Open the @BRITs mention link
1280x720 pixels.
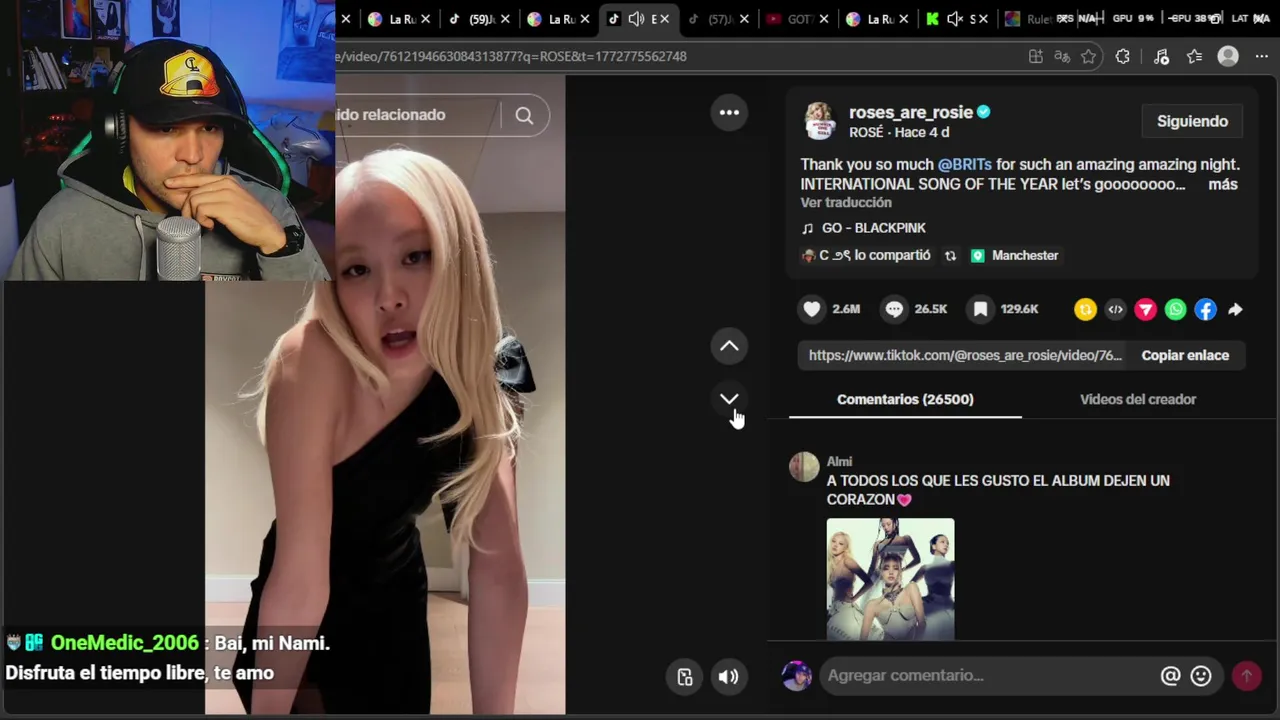click(964, 164)
